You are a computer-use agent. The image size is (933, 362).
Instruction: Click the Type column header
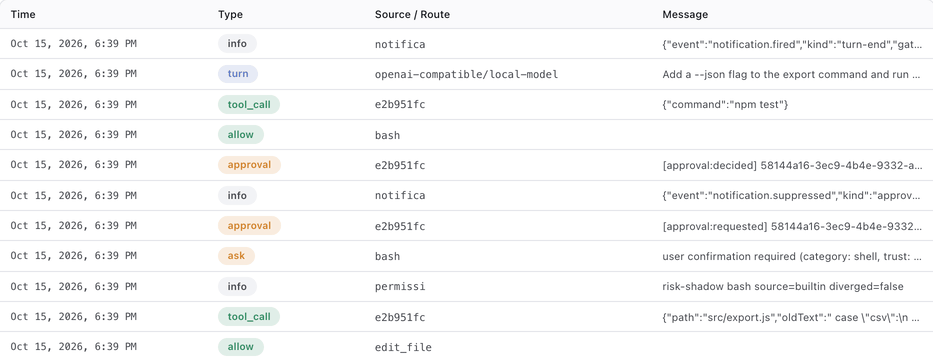230,14
